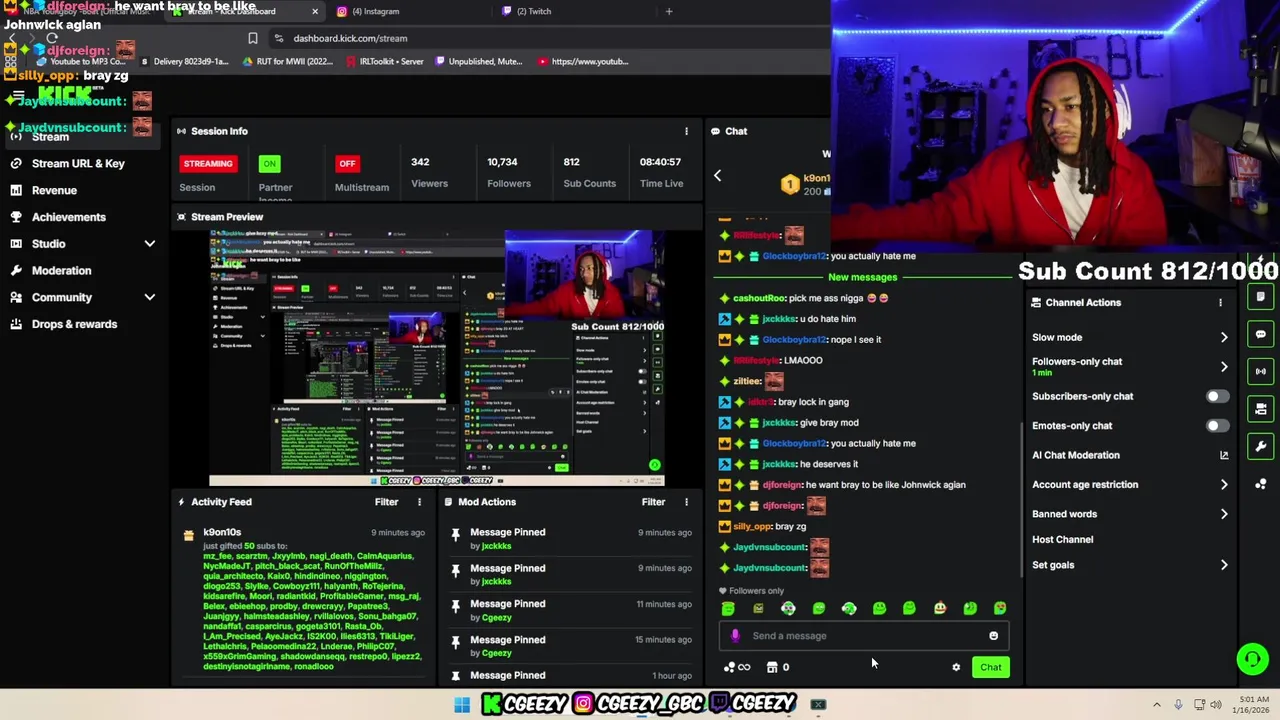Open the Mod Actions Filter
The width and height of the screenshot is (1280, 720).
(653, 502)
